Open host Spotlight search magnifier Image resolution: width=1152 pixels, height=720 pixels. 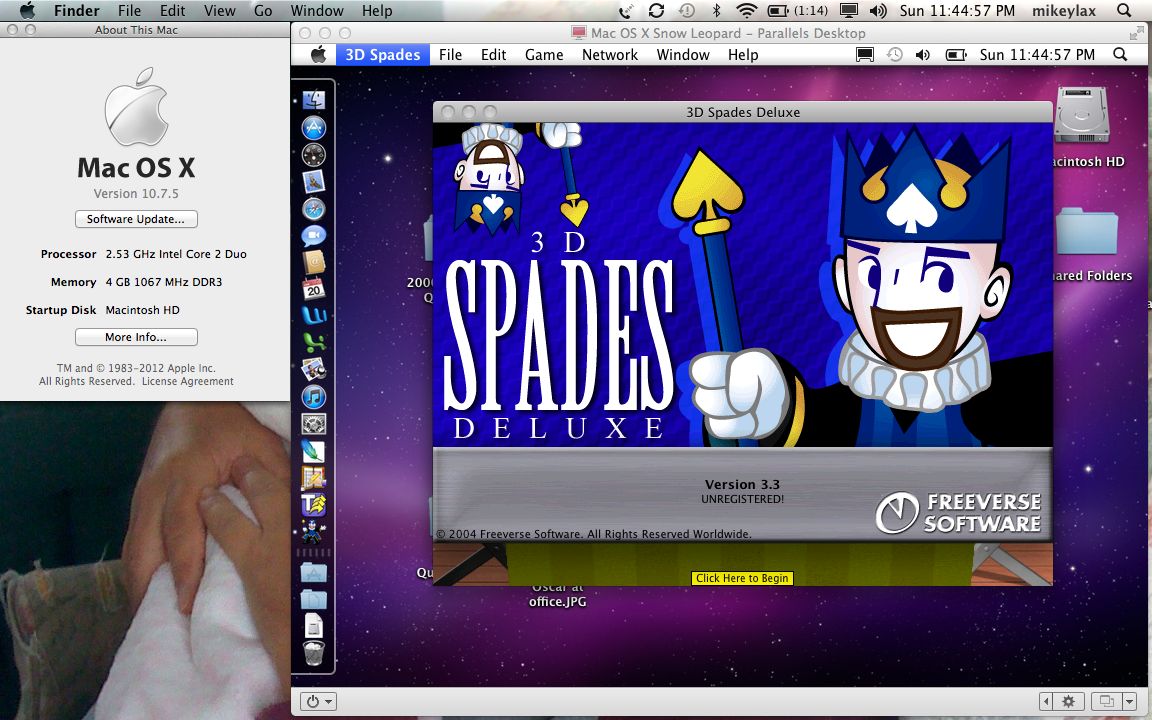(1123, 10)
